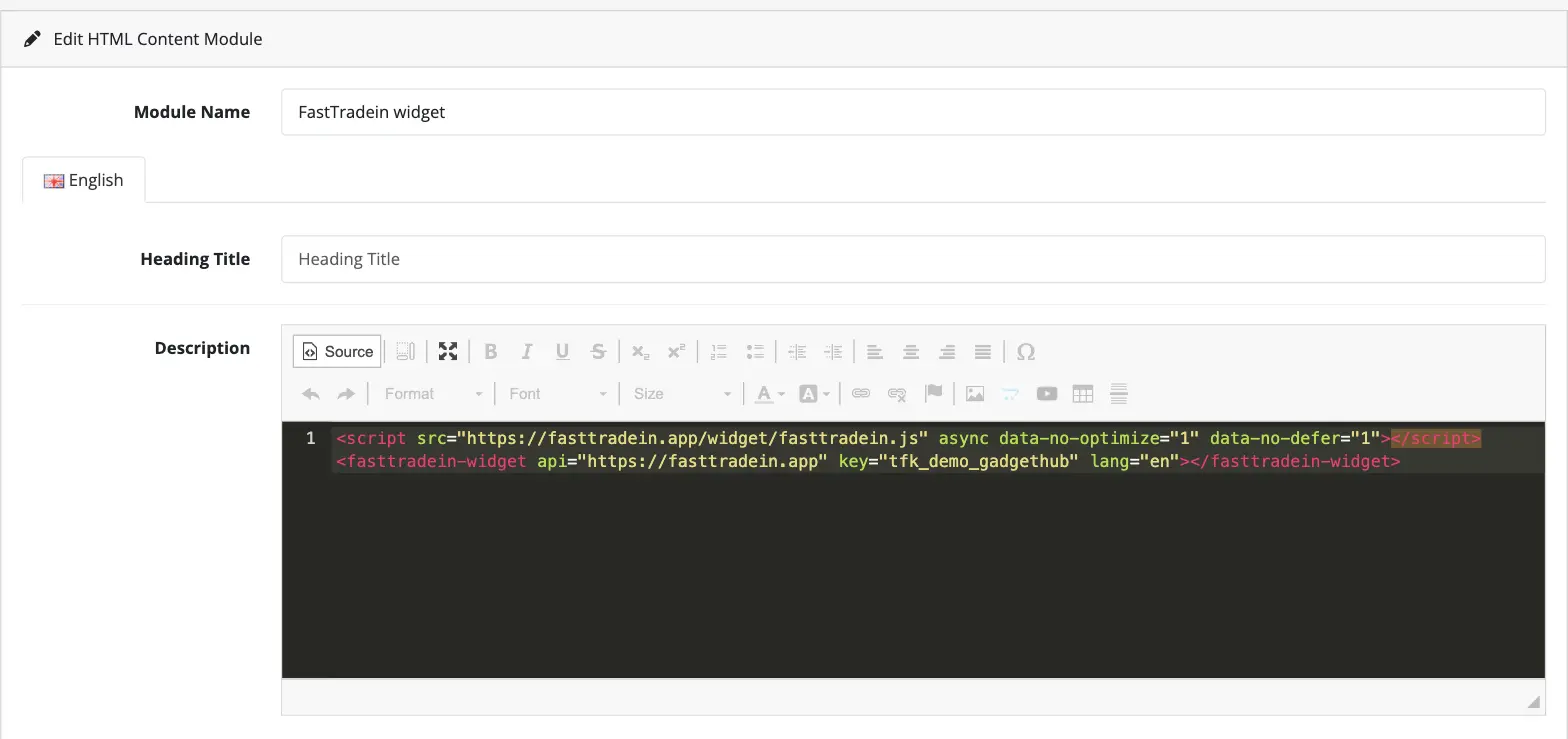Click the Redo arrow
This screenshot has height=739, width=1568.
pos(347,393)
